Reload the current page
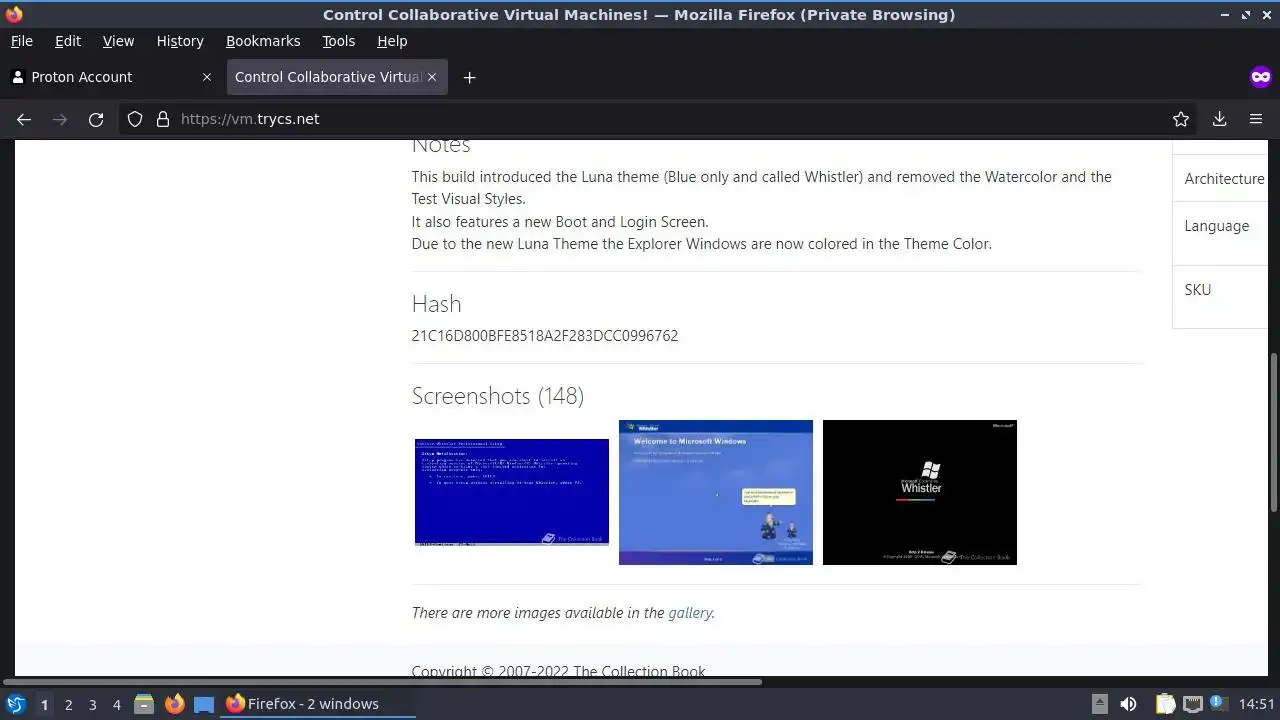 point(96,119)
